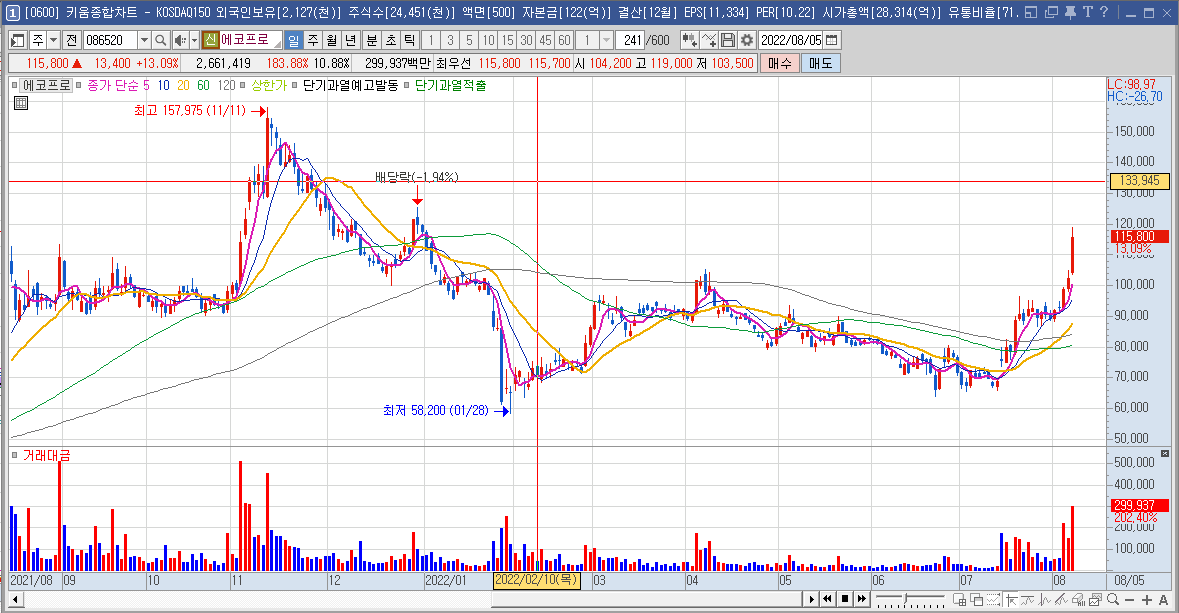
Task: Click the rewind button in replay controls
Action: tap(827, 599)
